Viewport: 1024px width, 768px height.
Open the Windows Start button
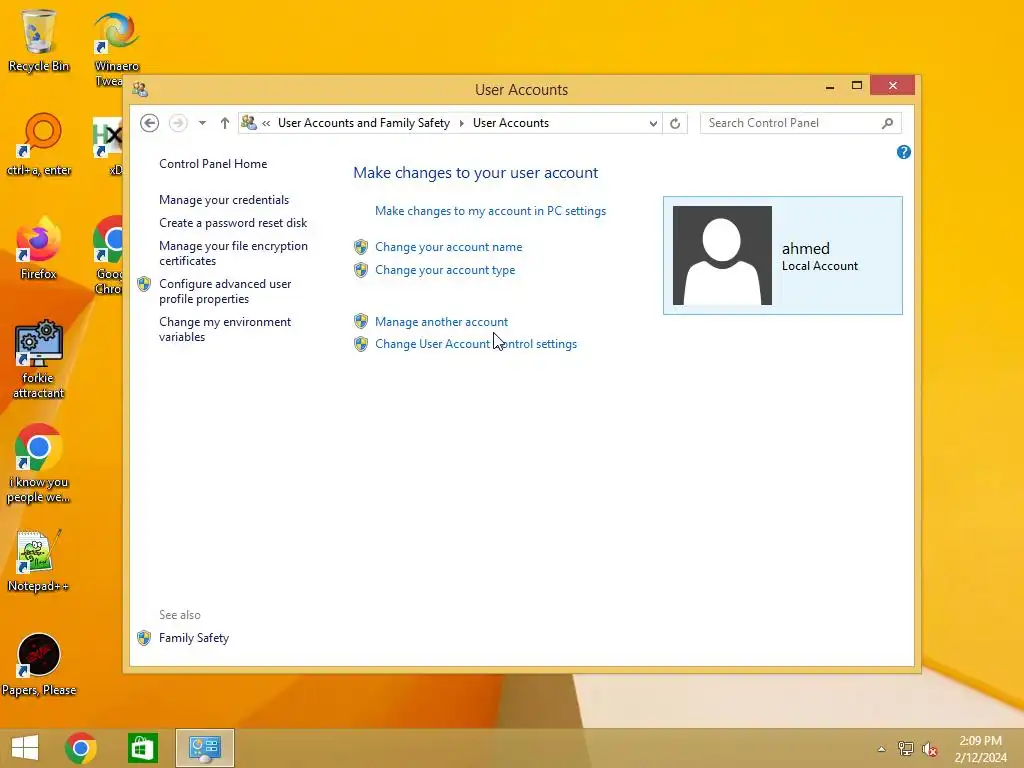(25, 748)
